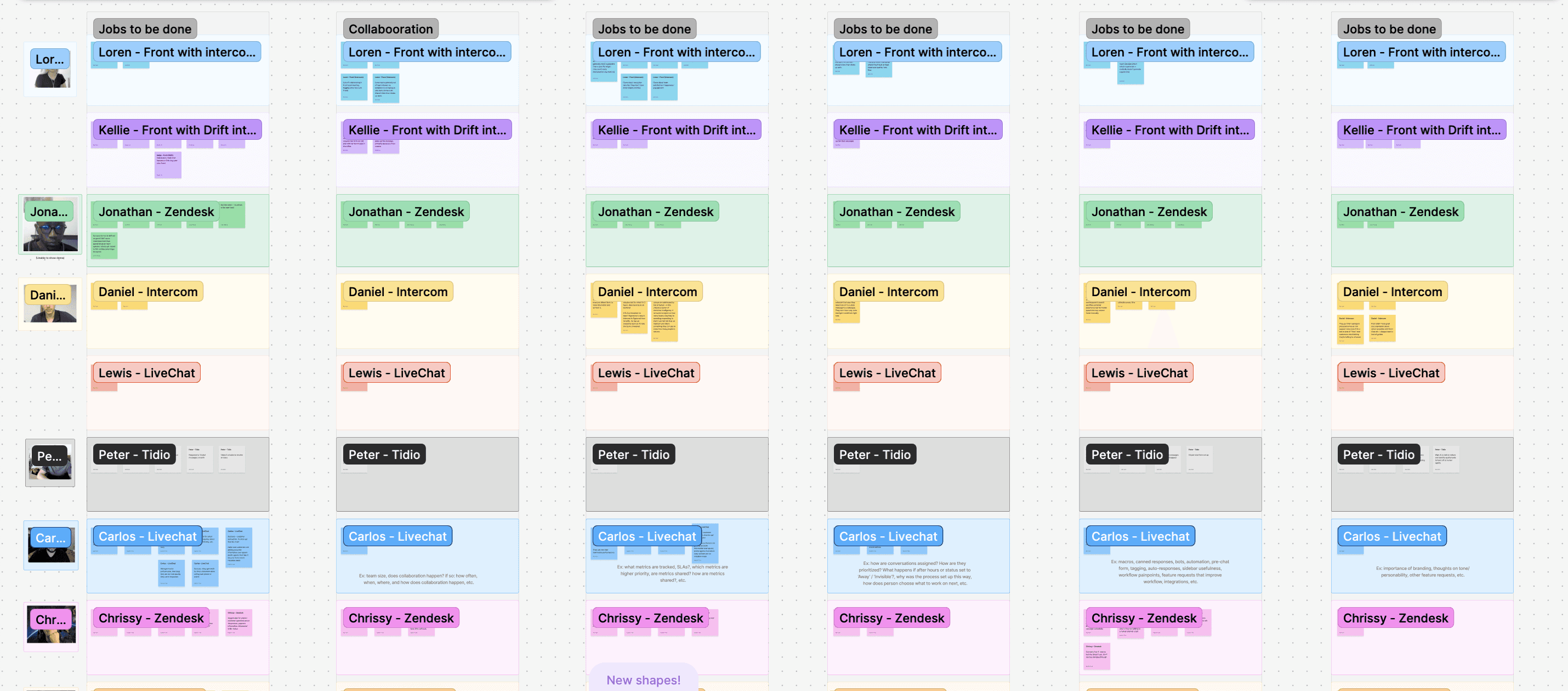
Task: Click Jonathan's webcam photo thumbnail
Action: 50,236
